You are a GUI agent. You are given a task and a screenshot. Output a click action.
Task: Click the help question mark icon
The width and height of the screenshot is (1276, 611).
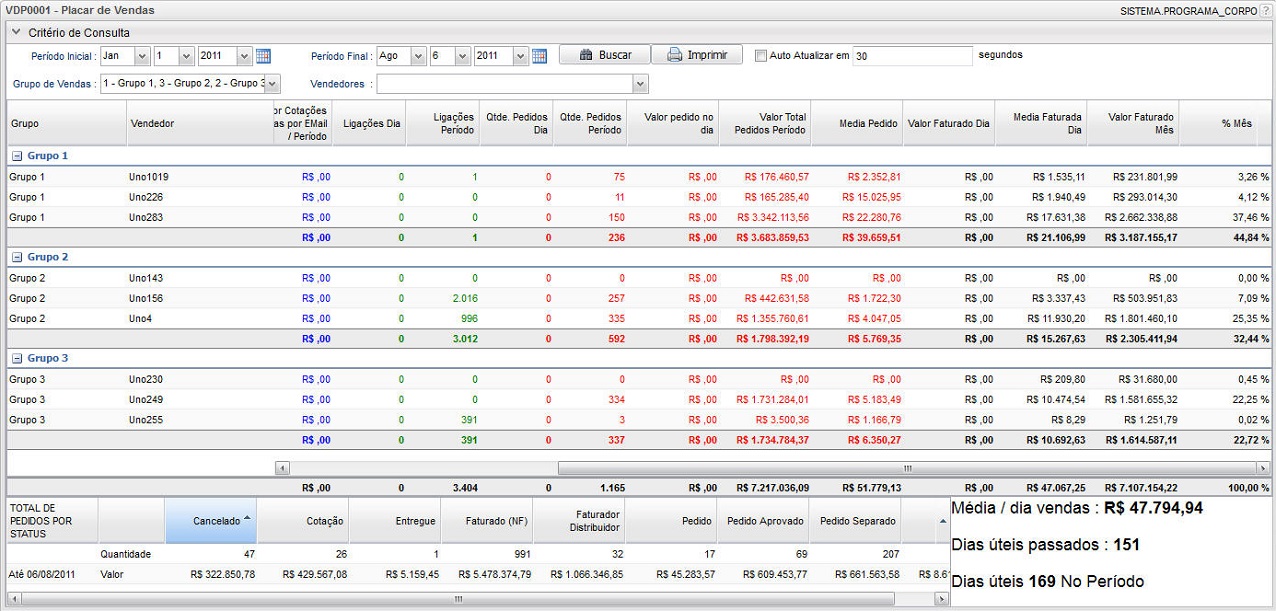click(x=1266, y=9)
